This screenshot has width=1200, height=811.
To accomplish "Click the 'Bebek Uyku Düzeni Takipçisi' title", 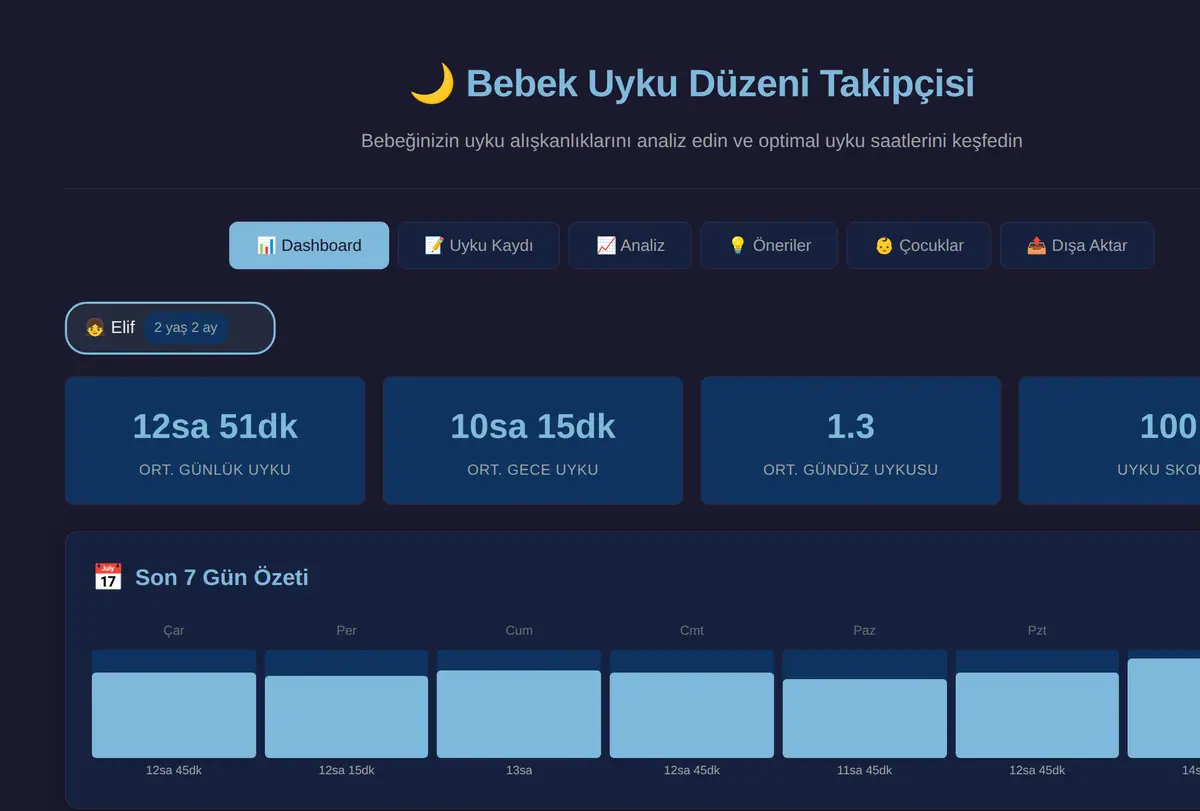I will click(x=720, y=84).
